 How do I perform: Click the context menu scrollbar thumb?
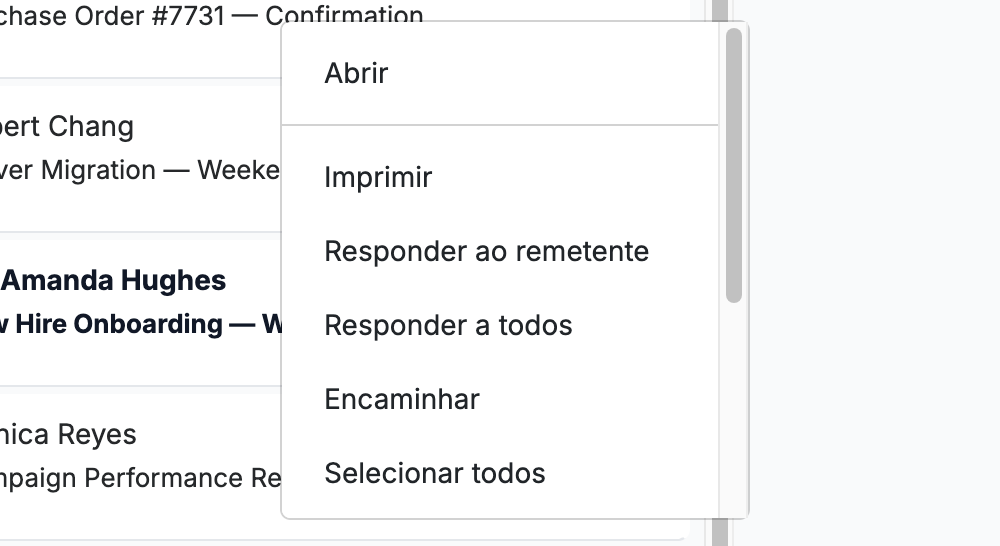tap(733, 165)
